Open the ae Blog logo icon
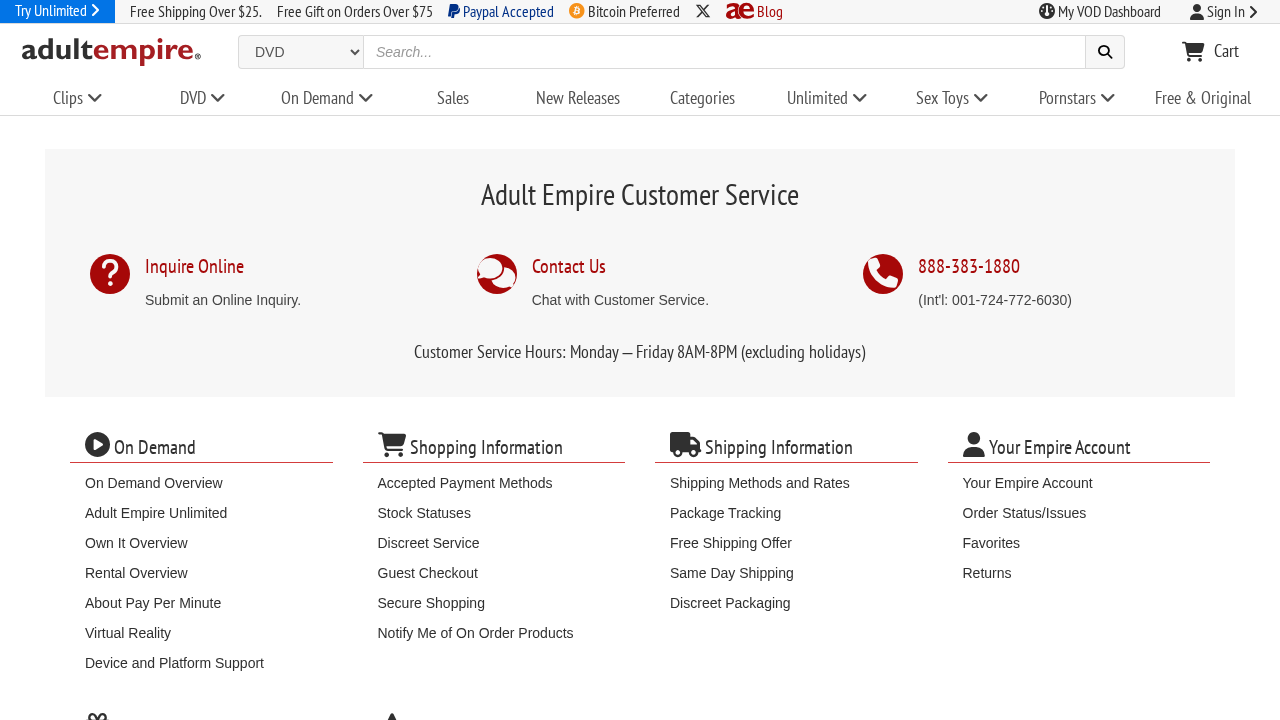1280x720 pixels. [x=740, y=11]
